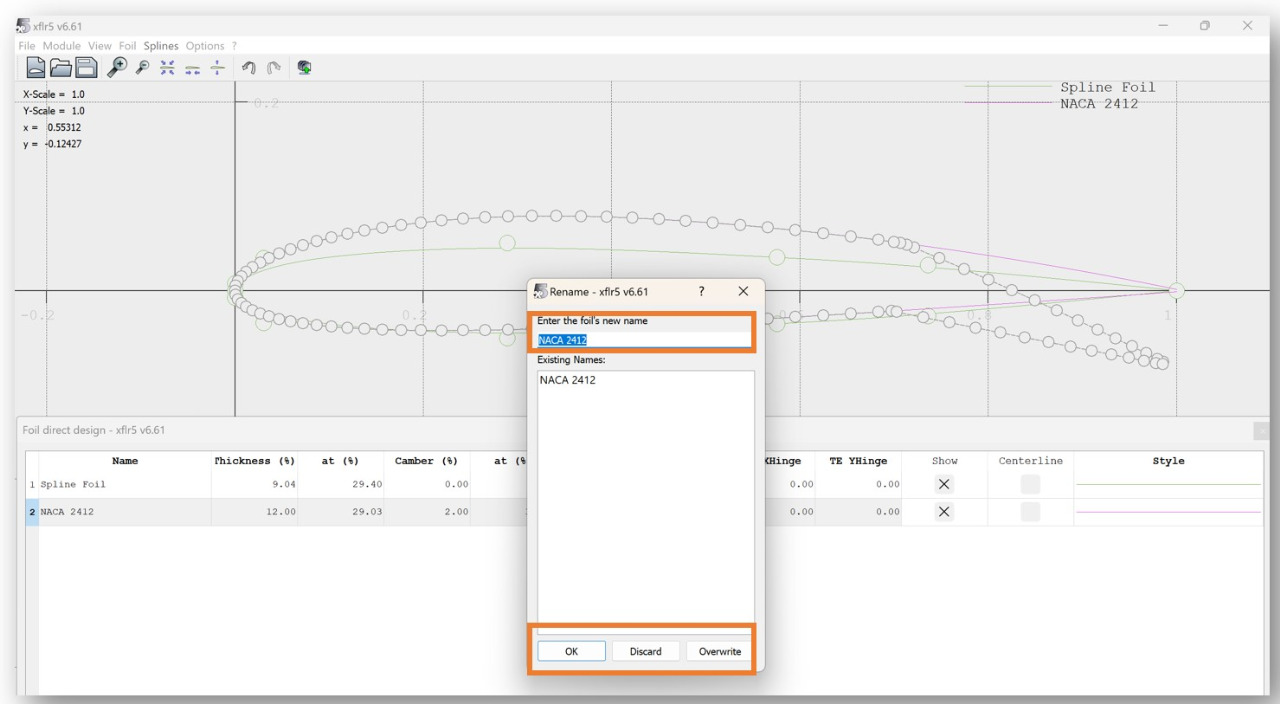This screenshot has width=1280, height=704.
Task: Click the Open folder toolbar icon
Action: point(61,68)
